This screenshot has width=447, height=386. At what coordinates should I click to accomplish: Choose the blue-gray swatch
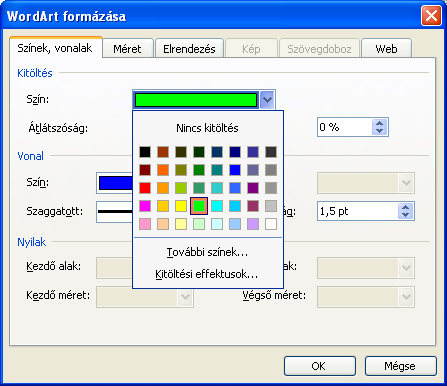click(x=253, y=170)
